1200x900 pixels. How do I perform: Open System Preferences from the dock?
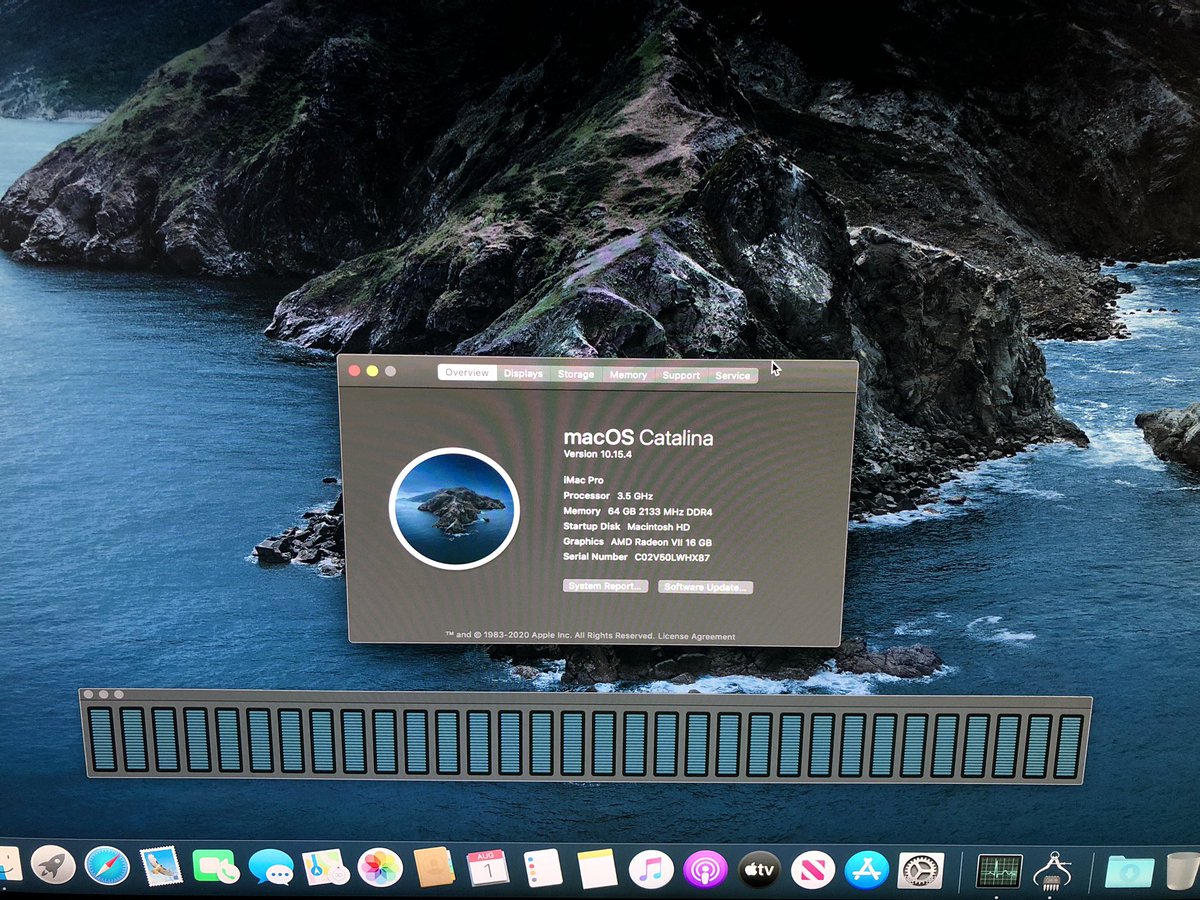tap(921, 871)
